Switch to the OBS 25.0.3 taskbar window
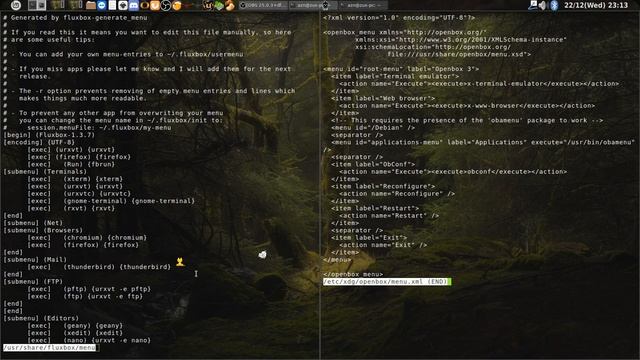Screen dimensions: 640x360 click(x=263, y=5)
